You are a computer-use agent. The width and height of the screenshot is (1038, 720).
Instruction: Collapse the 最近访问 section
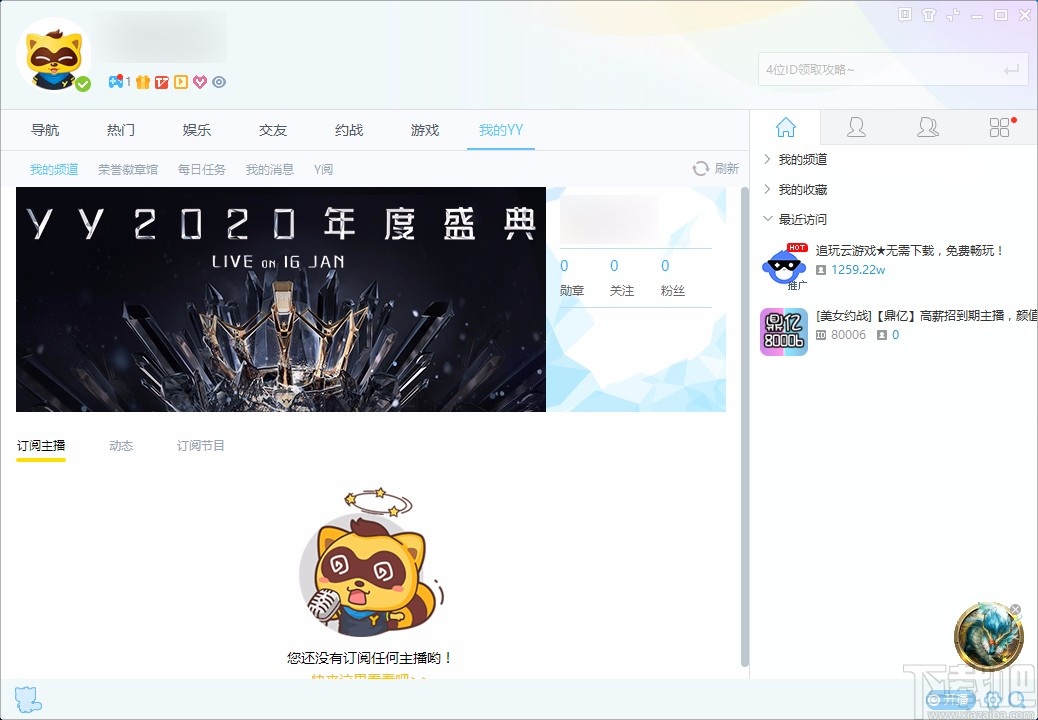768,219
